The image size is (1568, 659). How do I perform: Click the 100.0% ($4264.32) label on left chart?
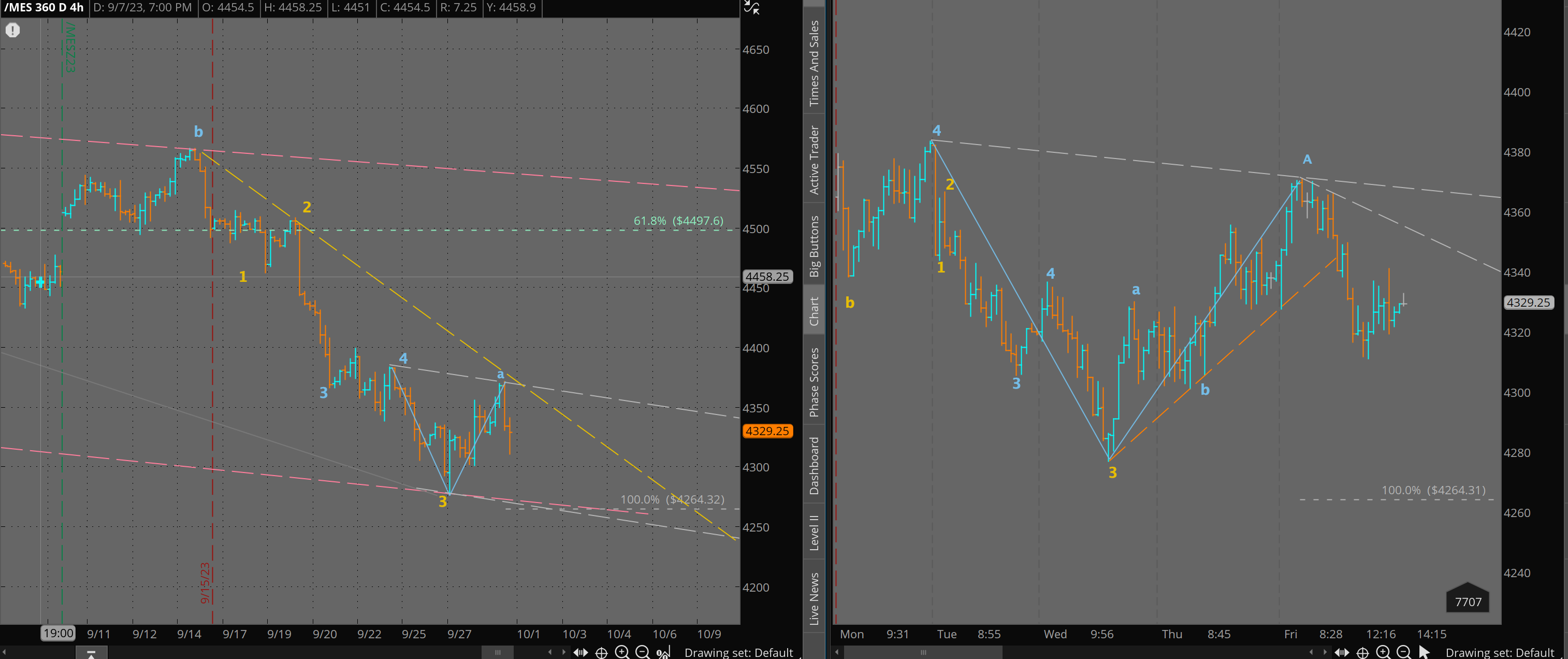672,499
